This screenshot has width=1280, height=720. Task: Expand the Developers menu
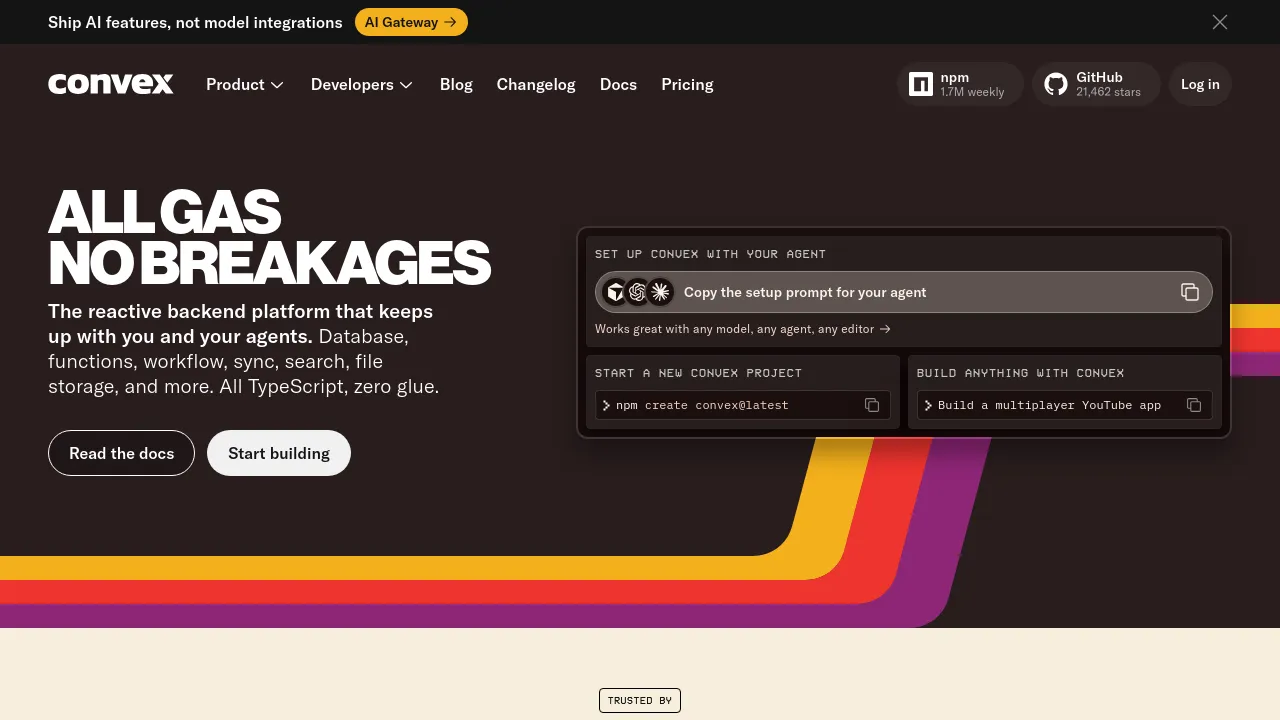tap(362, 85)
